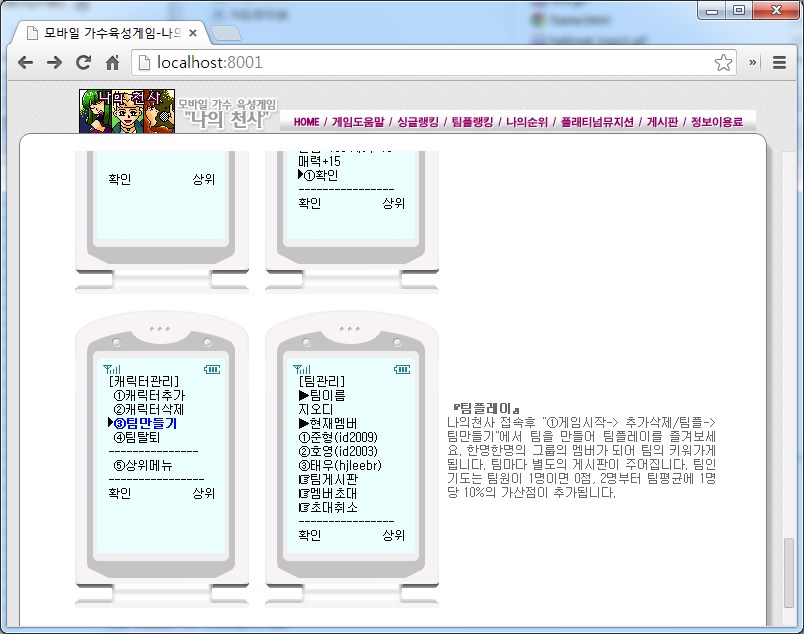Screen dimensions: 804x634
Task: Open the 게임도움말 menu link
Action: [x=359, y=122]
